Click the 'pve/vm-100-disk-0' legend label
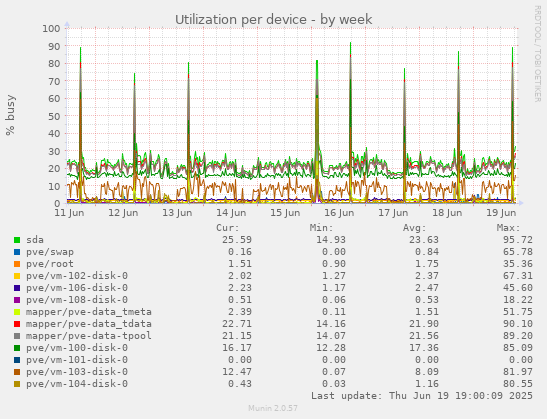This screenshot has width=547, height=419. [77, 348]
